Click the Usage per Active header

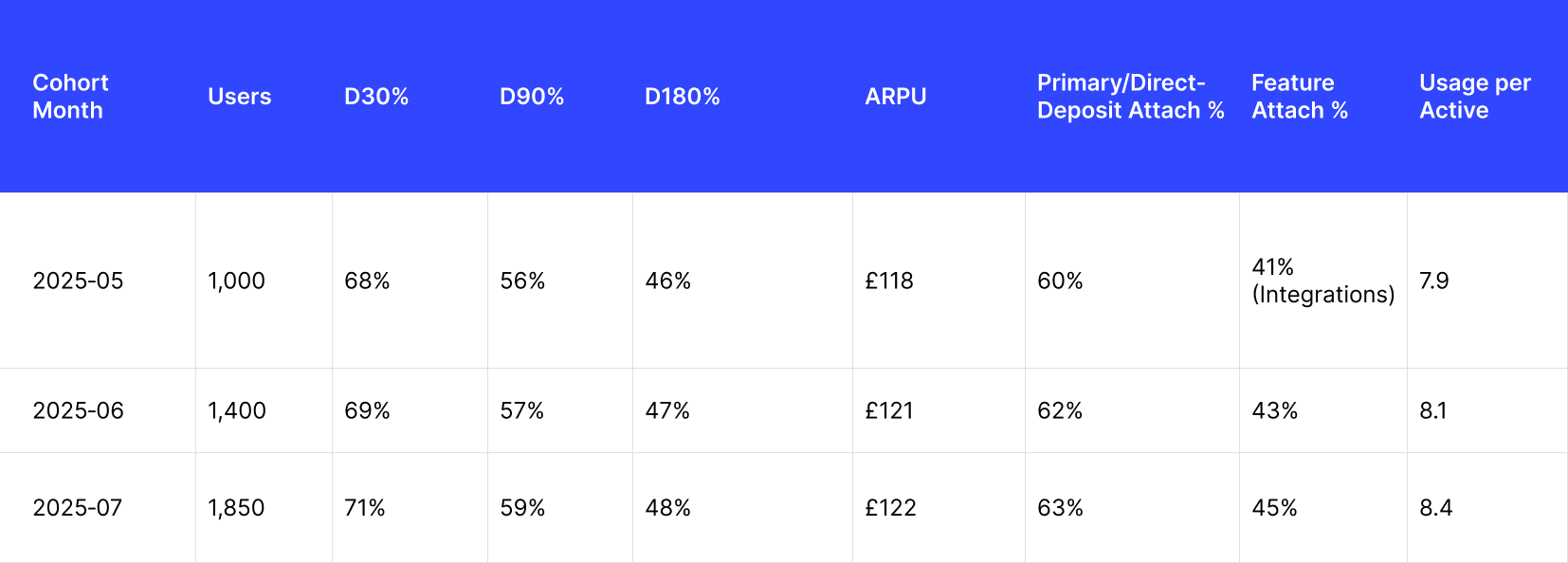(x=1475, y=97)
